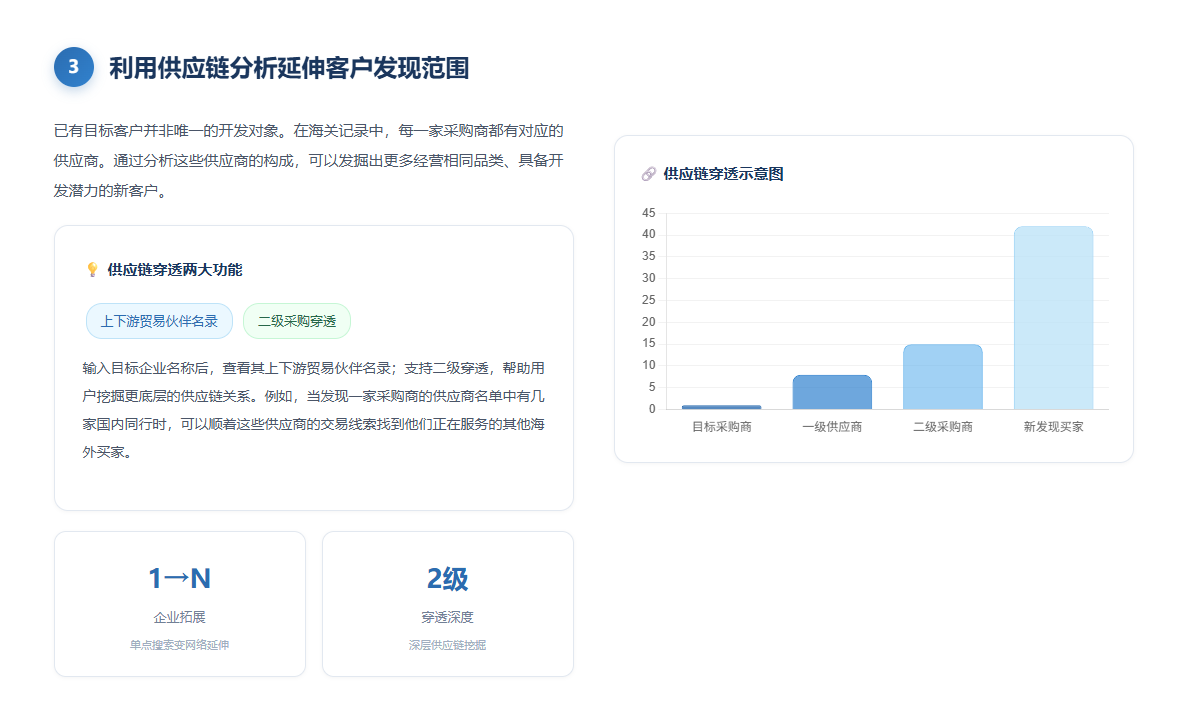The image size is (1183, 701).
Task: Click the 企业拓展 card label
Action: [x=180, y=617]
